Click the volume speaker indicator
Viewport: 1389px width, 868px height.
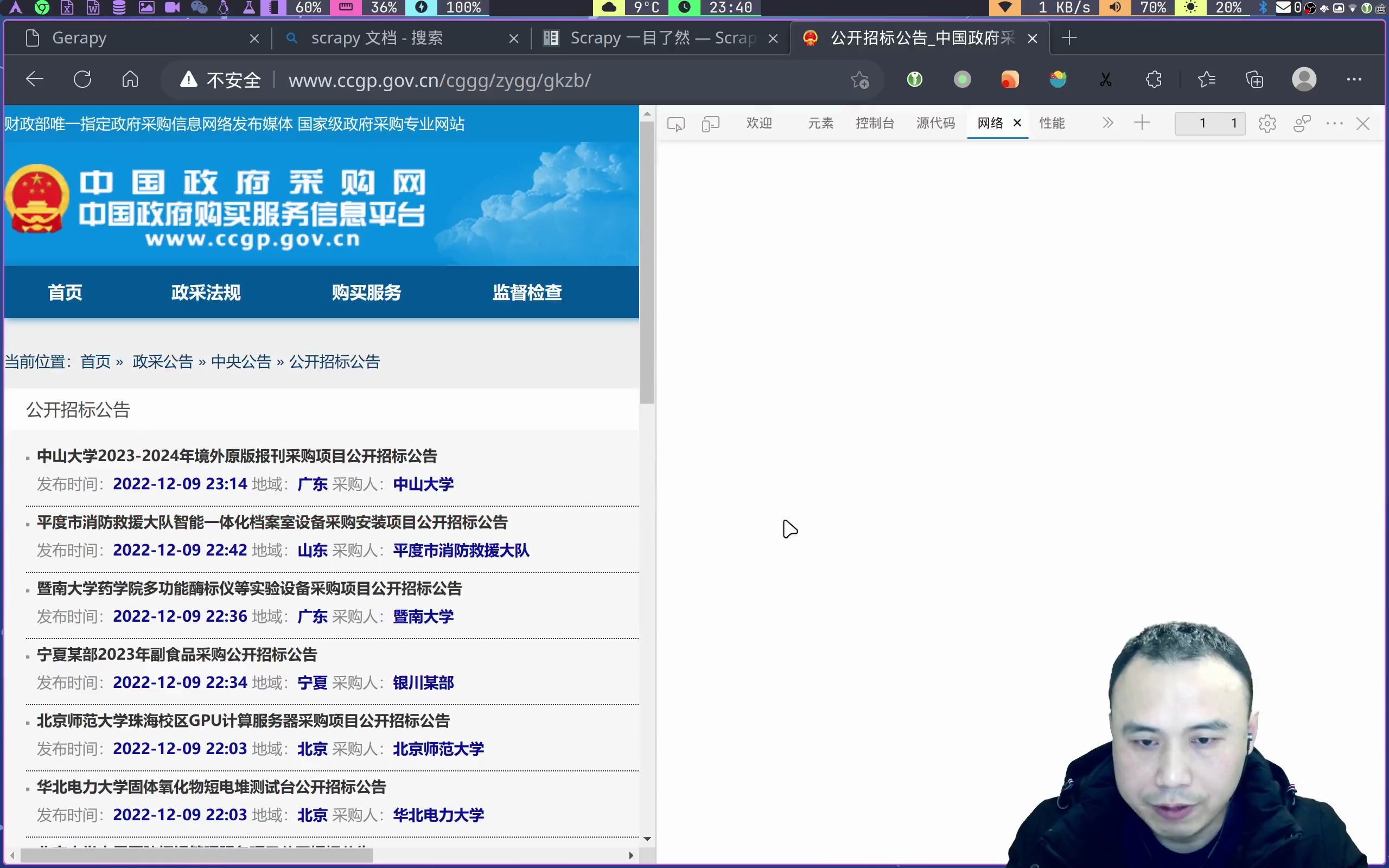click(1114, 8)
